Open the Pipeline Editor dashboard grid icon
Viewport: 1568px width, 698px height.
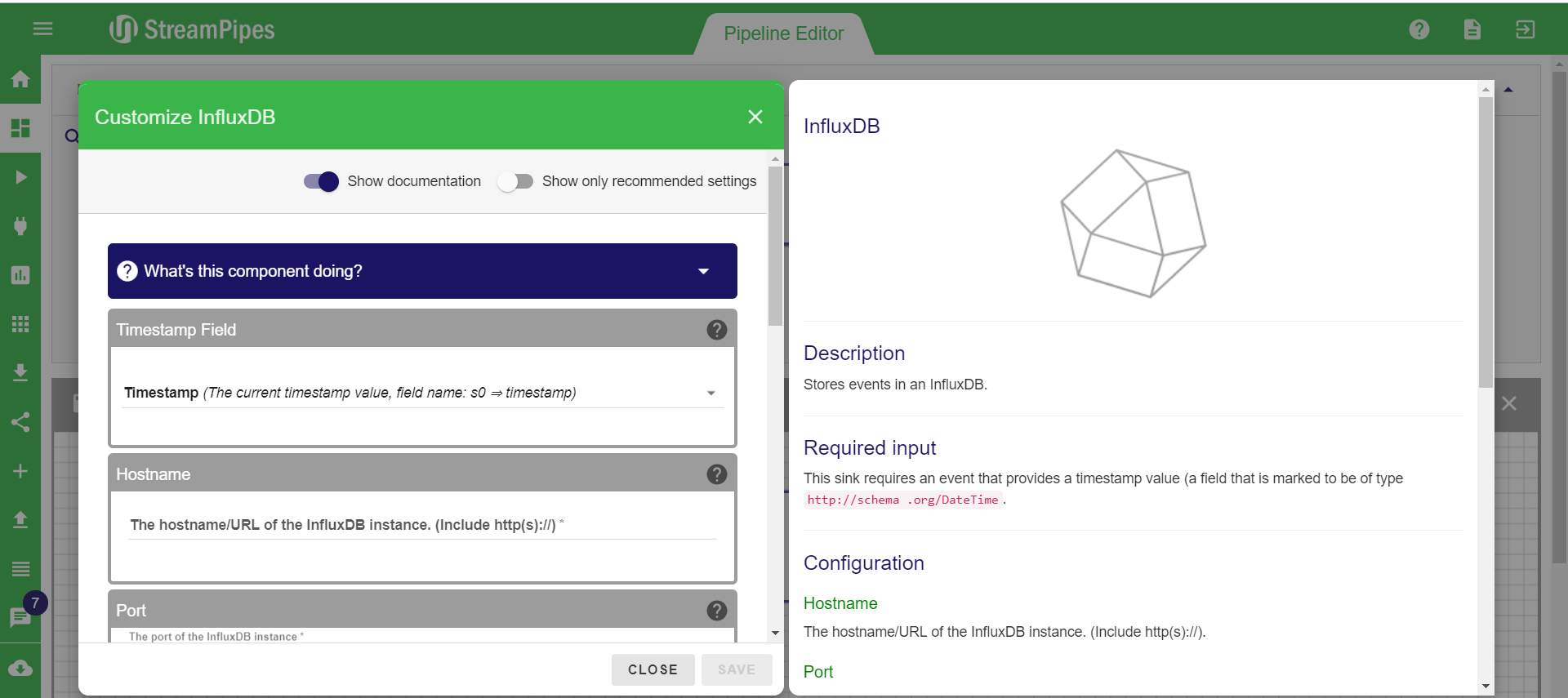[x=20, y=128]
